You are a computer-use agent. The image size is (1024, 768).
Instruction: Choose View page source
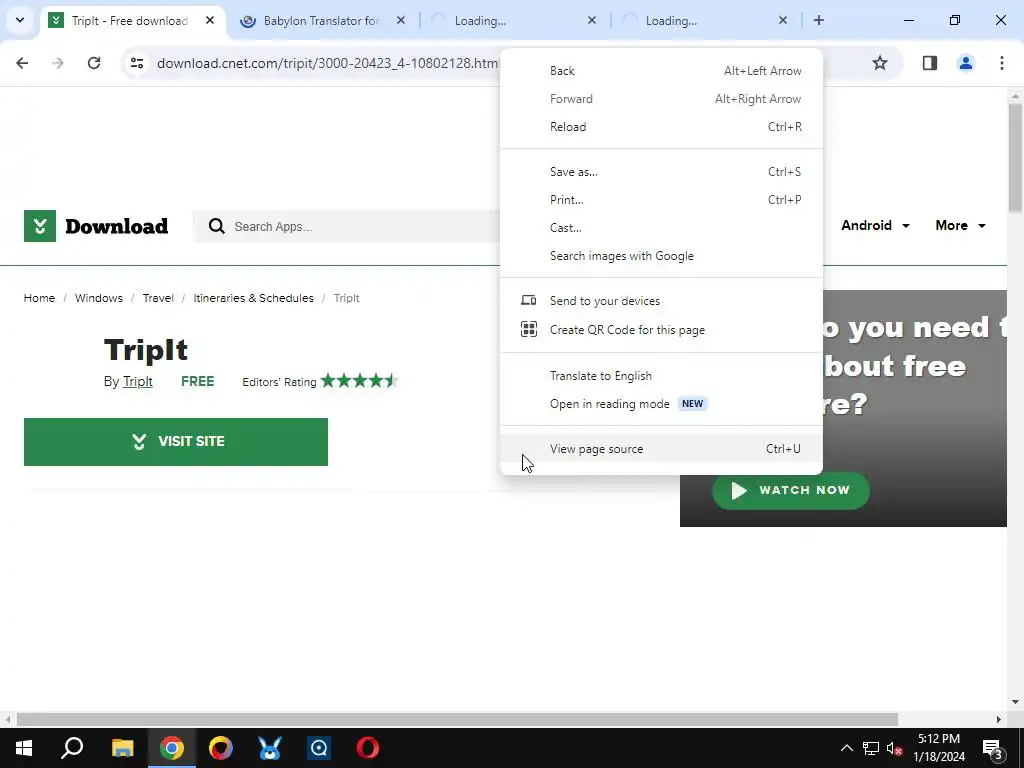point(661,449)
